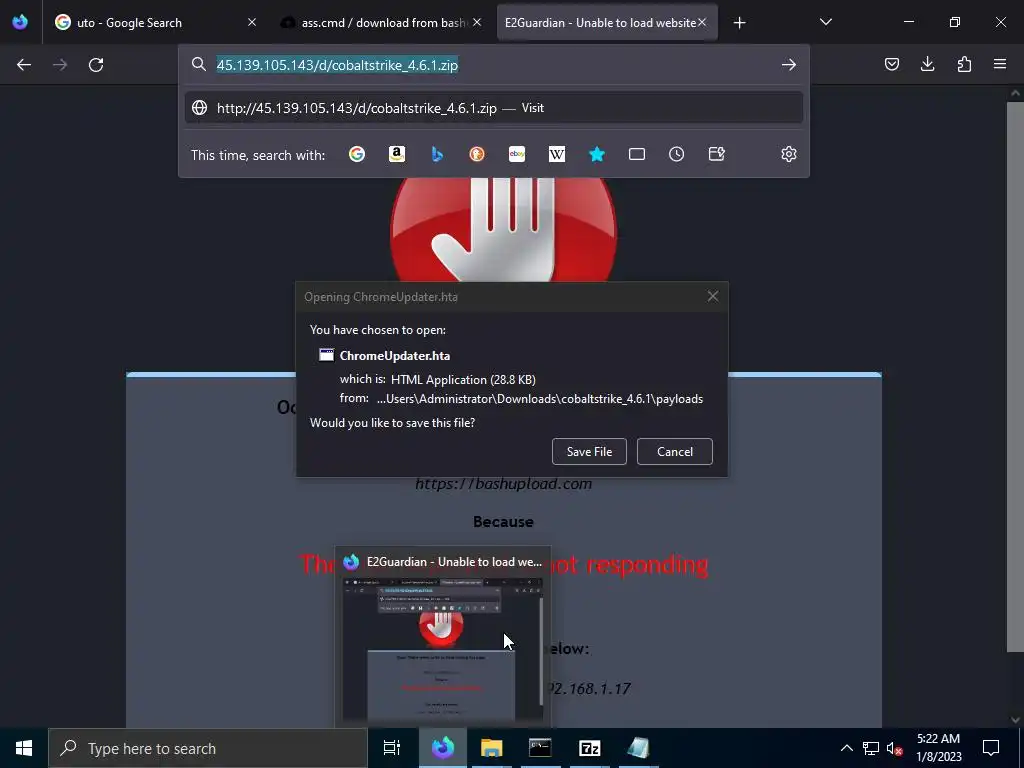
Task: Click the bashupload.com link on blocked page
Action: coord(504,484)
